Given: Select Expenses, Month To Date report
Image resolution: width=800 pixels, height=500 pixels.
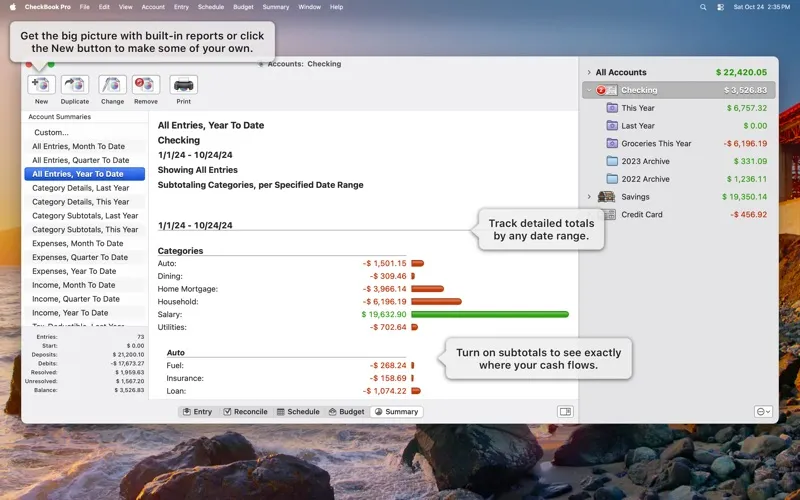Looking at the screenshot, I should (85, 243).
